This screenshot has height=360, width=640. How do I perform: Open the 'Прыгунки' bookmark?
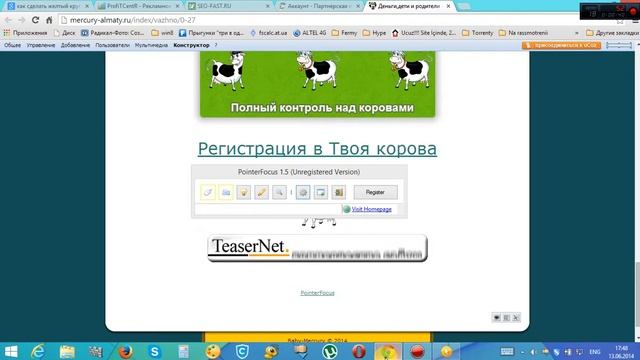click(211, 33)
